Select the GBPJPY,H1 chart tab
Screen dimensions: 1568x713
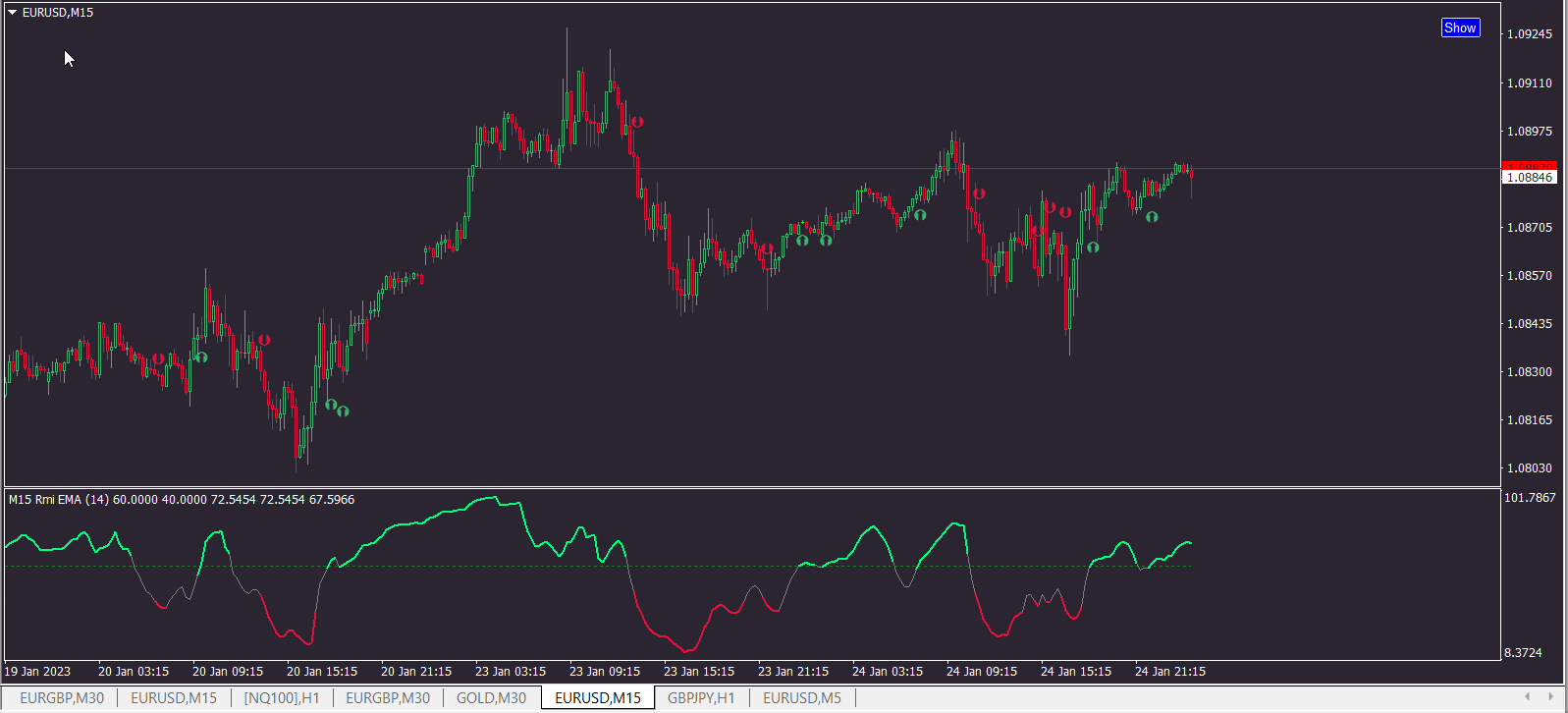pos(701,698)
